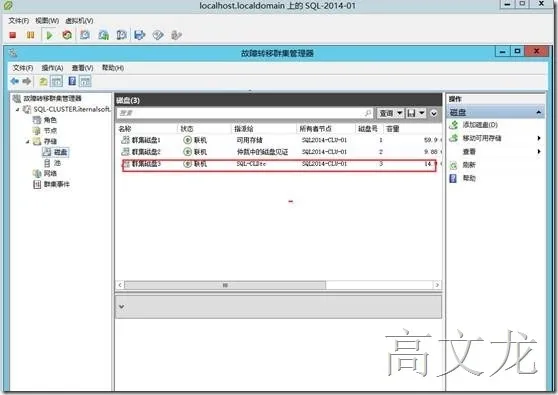Toggle the console tree pane icon
The image size is (558, 395).
(x=57, y=81)
